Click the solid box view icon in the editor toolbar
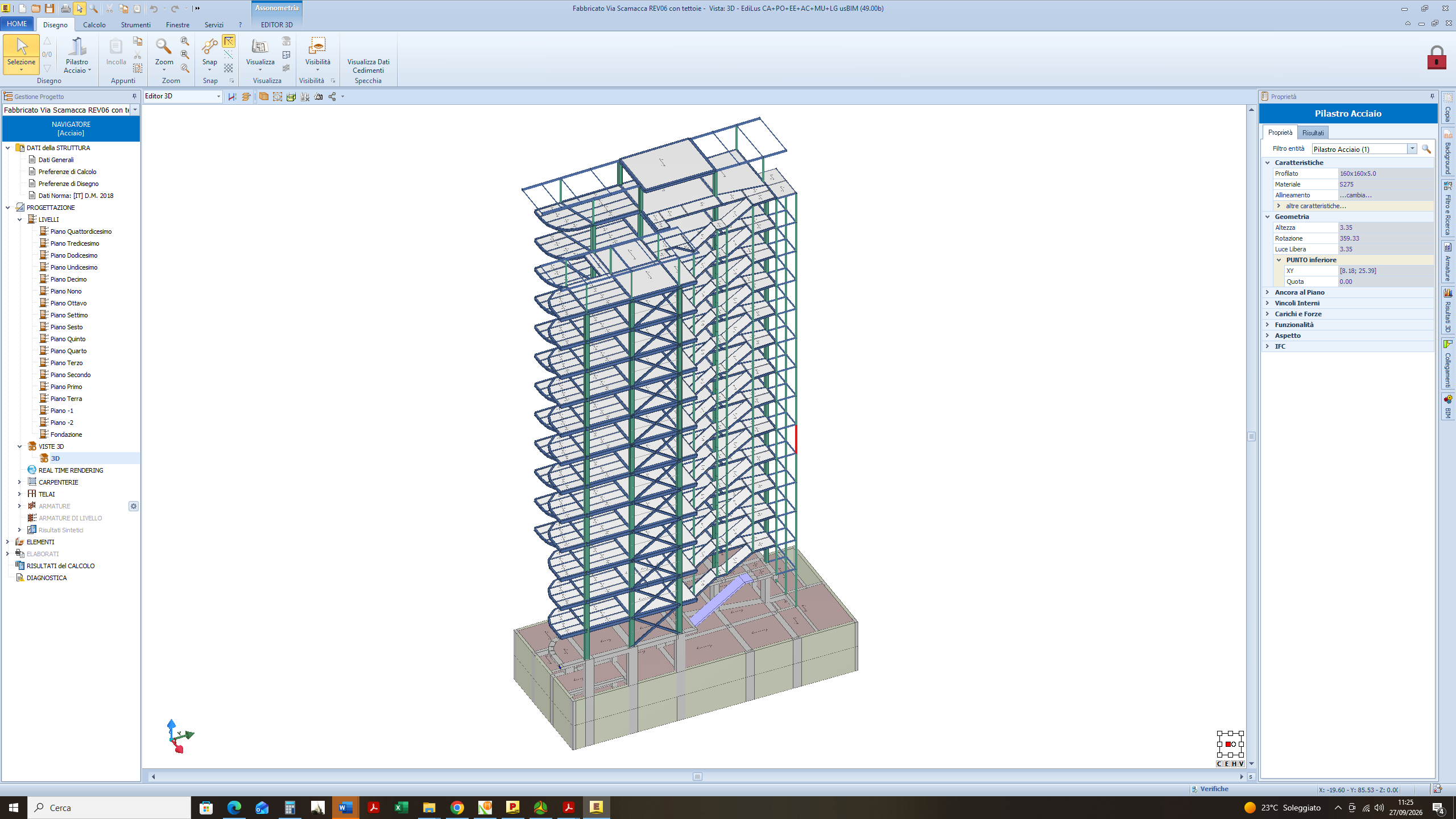Viewport: 1456px width, 819px height. 264,97
